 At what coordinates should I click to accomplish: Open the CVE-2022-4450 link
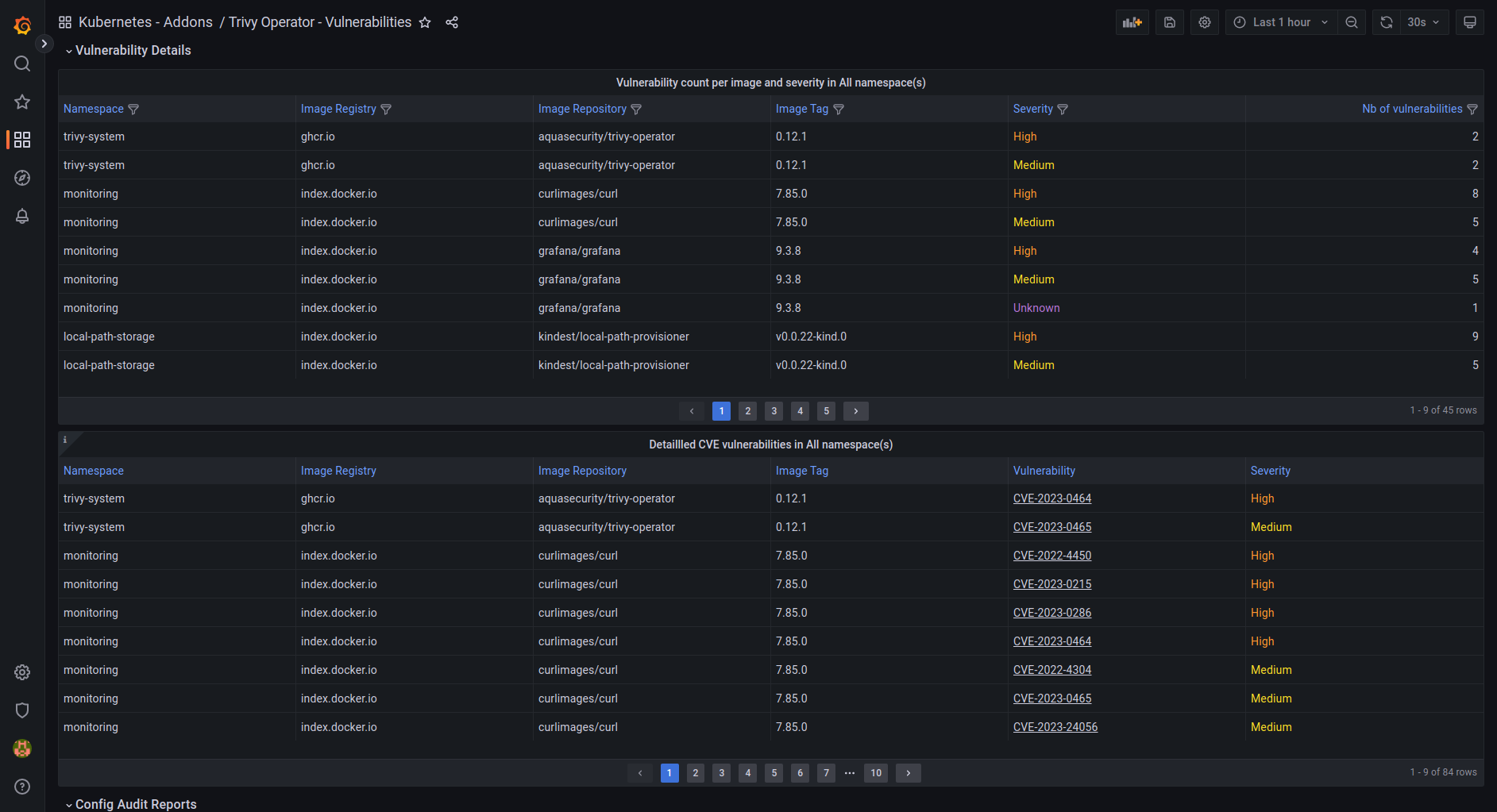click(x=1052, y=556)
